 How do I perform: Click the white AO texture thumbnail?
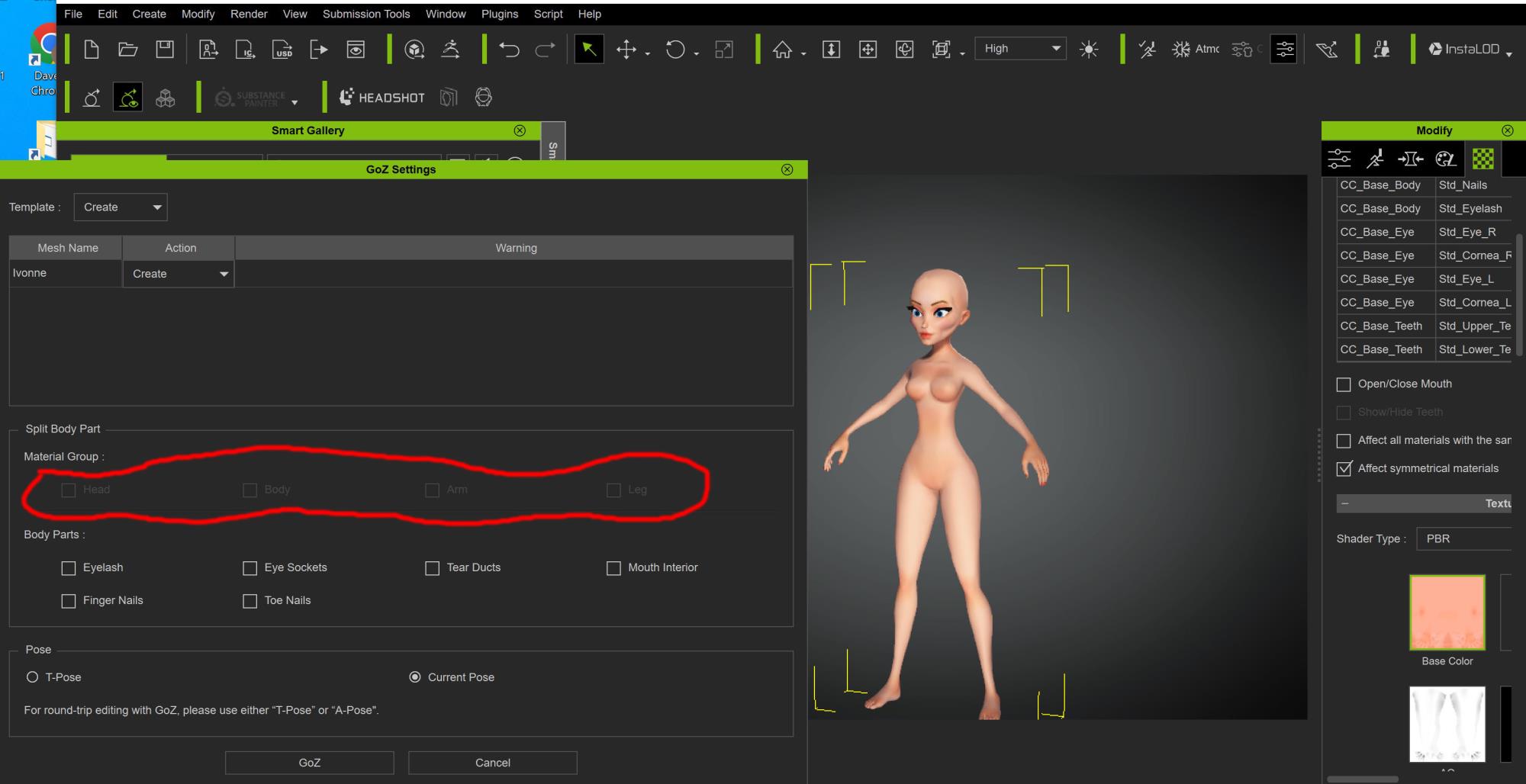pos(1447,724)
